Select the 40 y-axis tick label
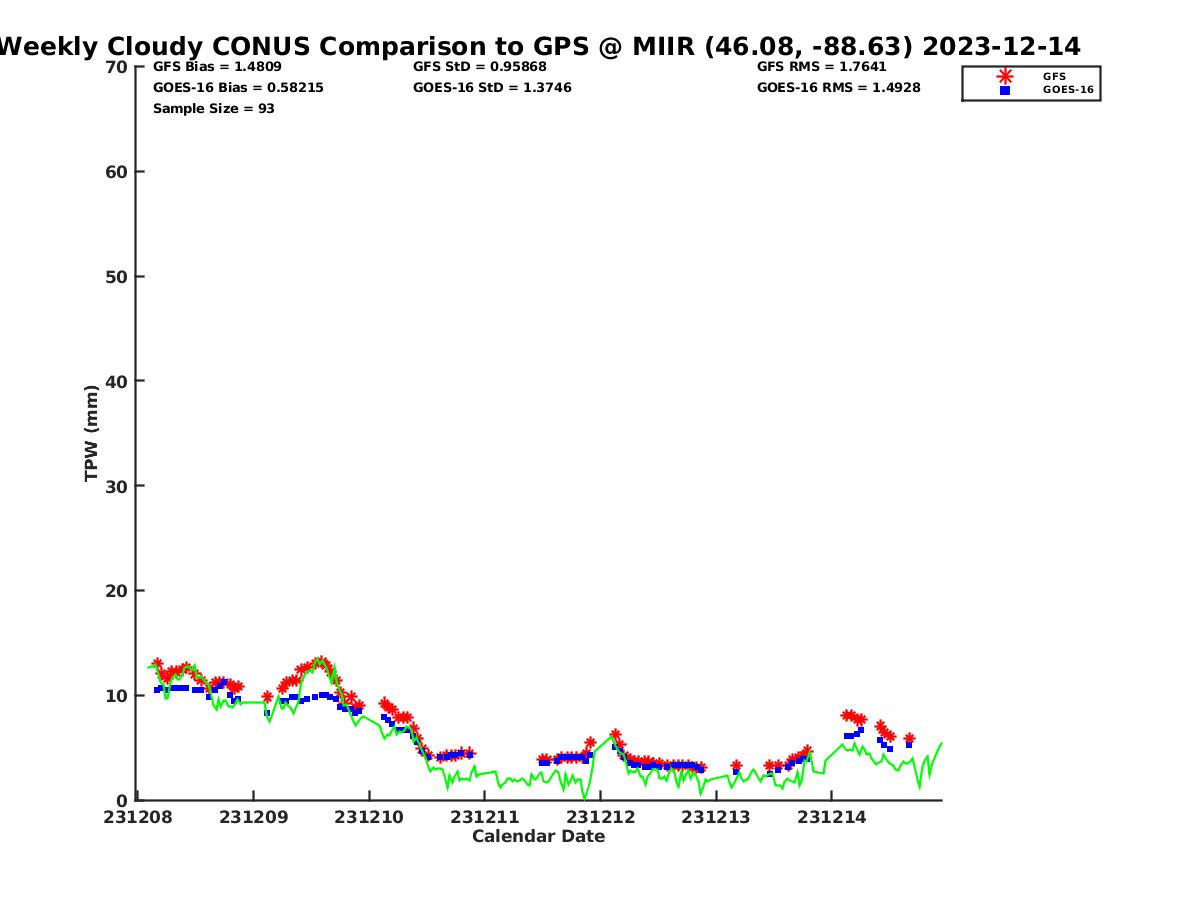 coord(117,381)
